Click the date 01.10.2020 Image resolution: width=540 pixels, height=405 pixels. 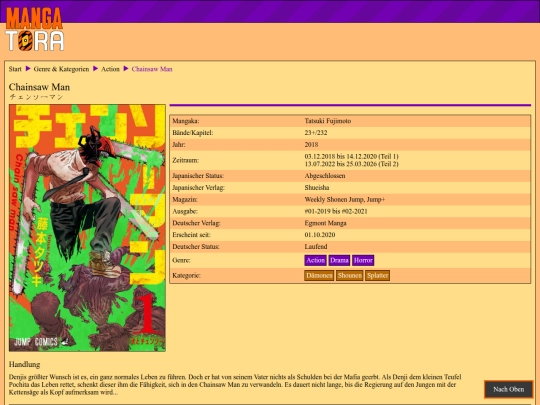[320, 235]
